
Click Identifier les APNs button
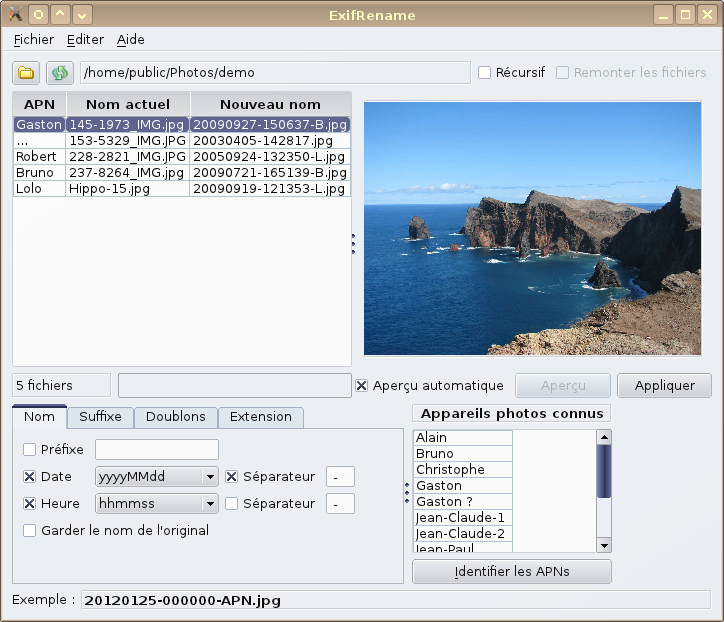click(x=512, y=572)
